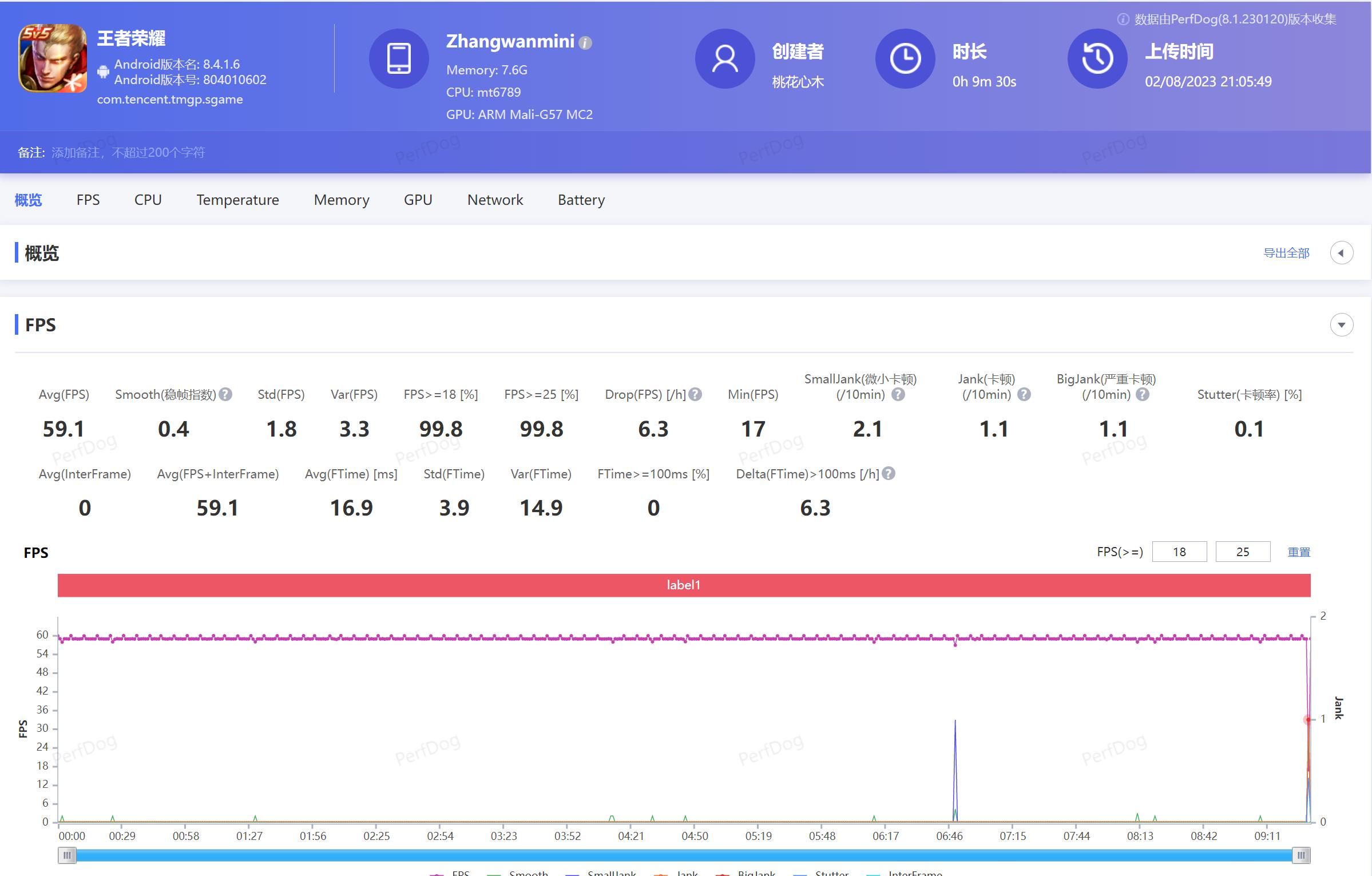Click the red label1 bar above the chart
The image size is (1372, 876).
[x=684, y=585]
